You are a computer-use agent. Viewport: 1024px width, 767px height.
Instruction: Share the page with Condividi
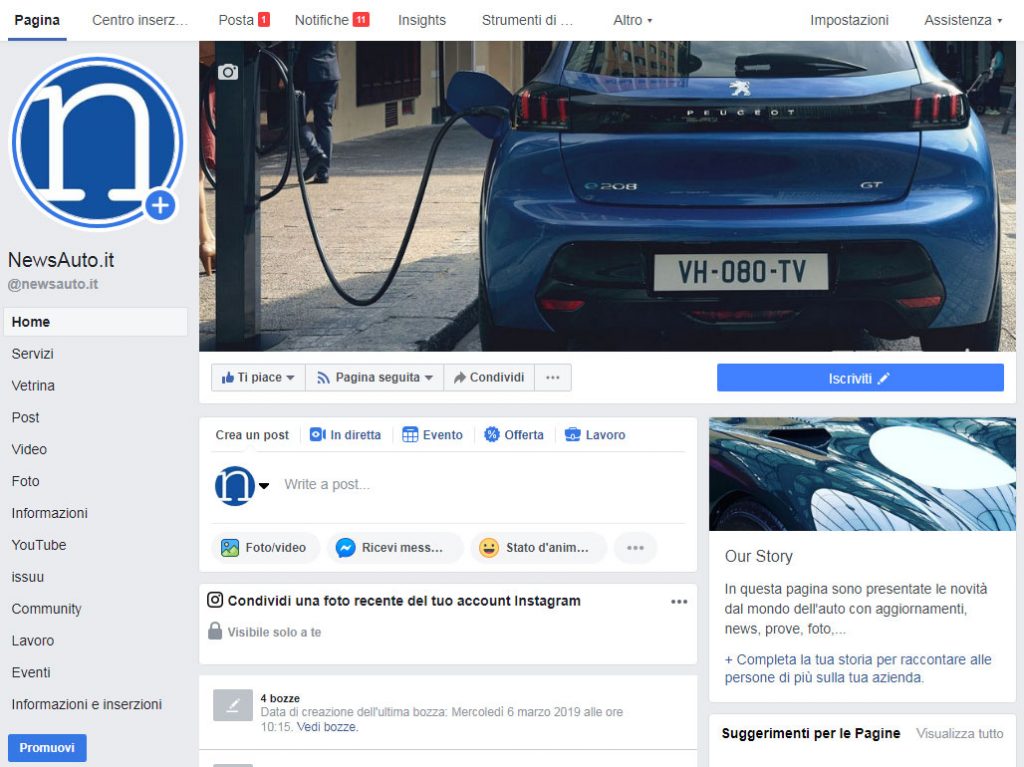tap(489, 378)
